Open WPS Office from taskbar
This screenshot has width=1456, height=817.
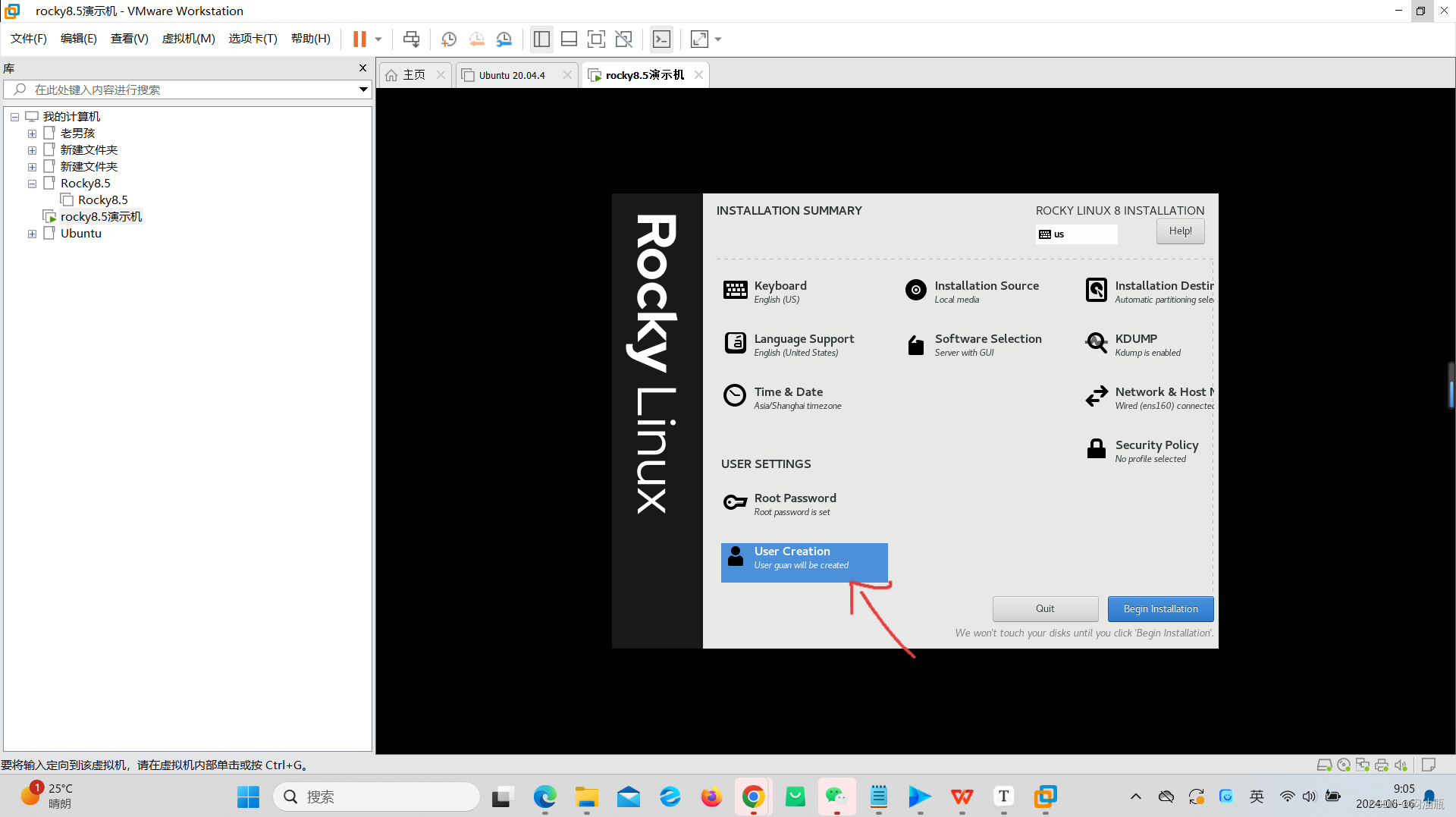tap(962, 797)
